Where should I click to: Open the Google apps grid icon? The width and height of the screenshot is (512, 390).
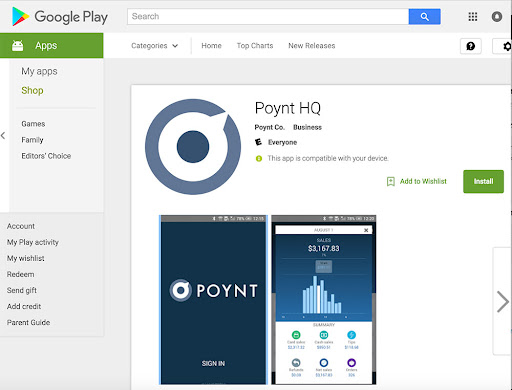[473, 17]
